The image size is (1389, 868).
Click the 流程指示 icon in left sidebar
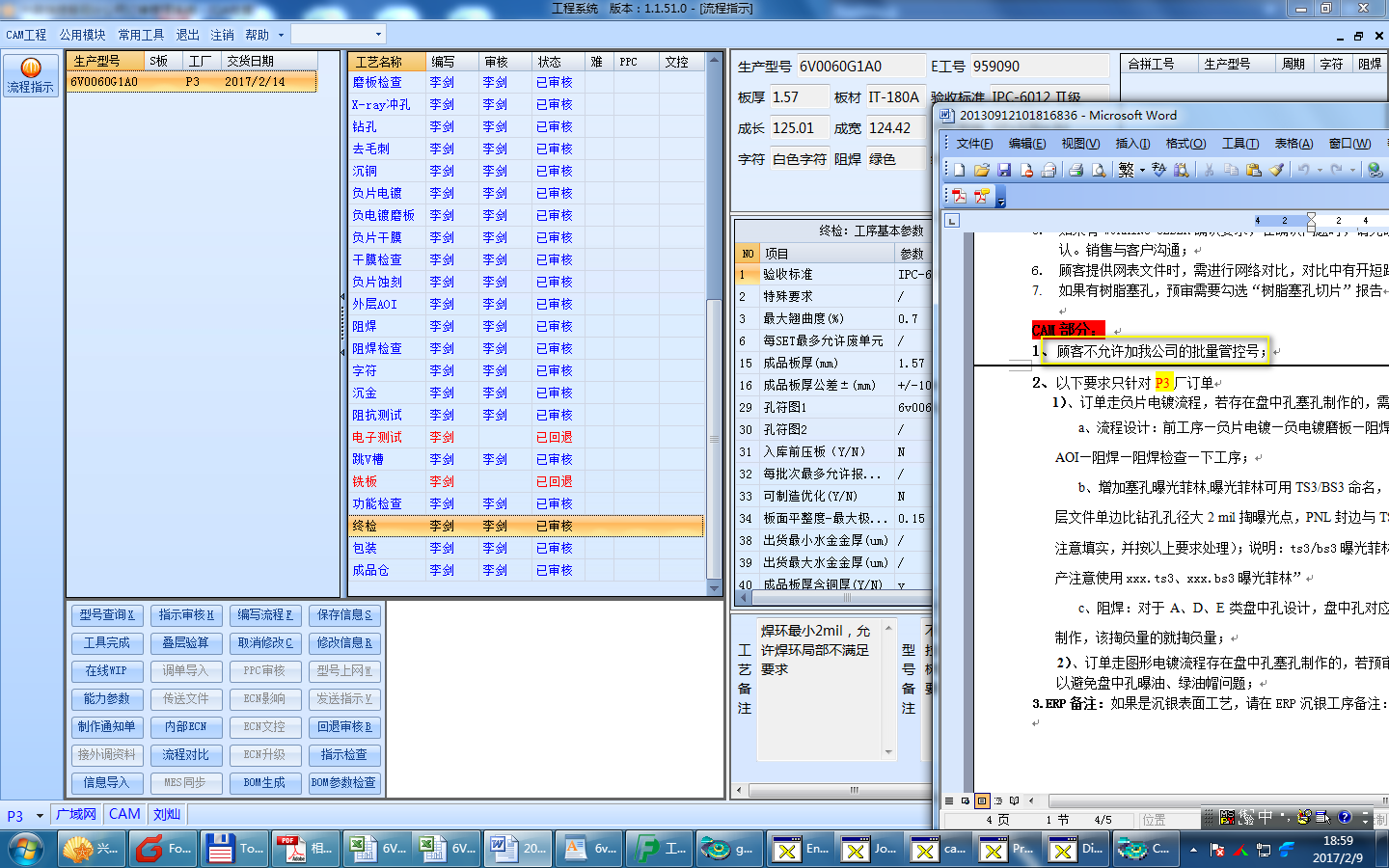tap(31, 75)
